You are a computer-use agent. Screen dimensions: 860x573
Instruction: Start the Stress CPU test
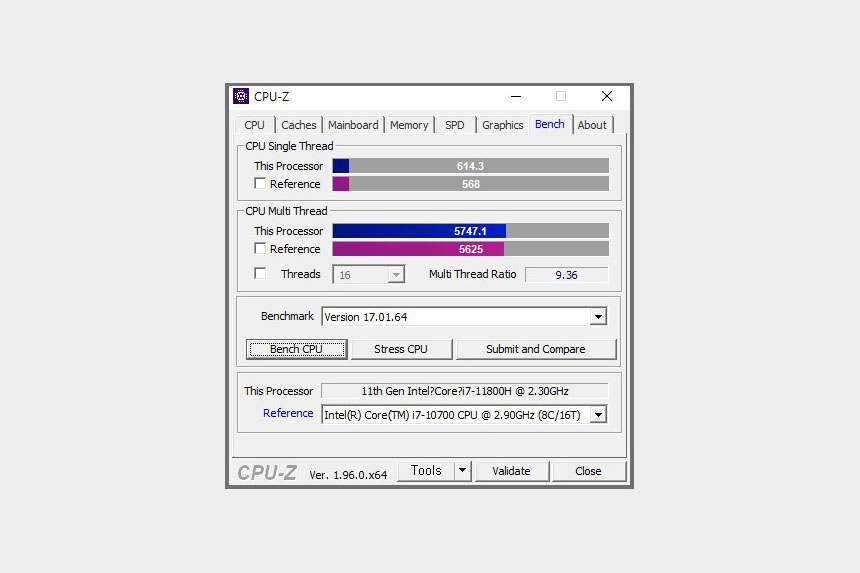coord(401,349)
